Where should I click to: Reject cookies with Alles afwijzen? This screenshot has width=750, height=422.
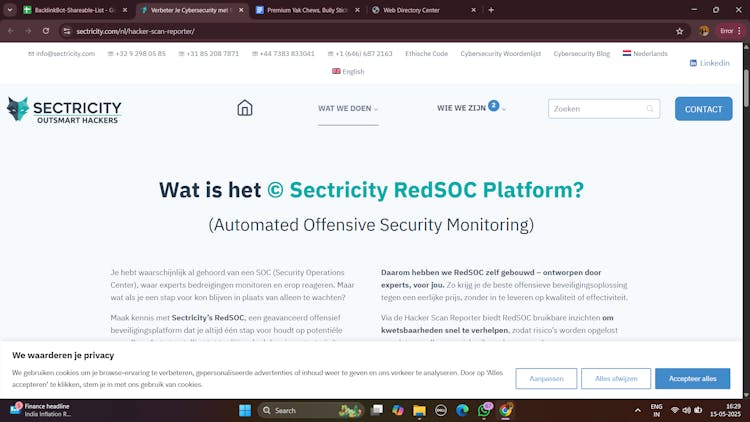tap(616, 378)
